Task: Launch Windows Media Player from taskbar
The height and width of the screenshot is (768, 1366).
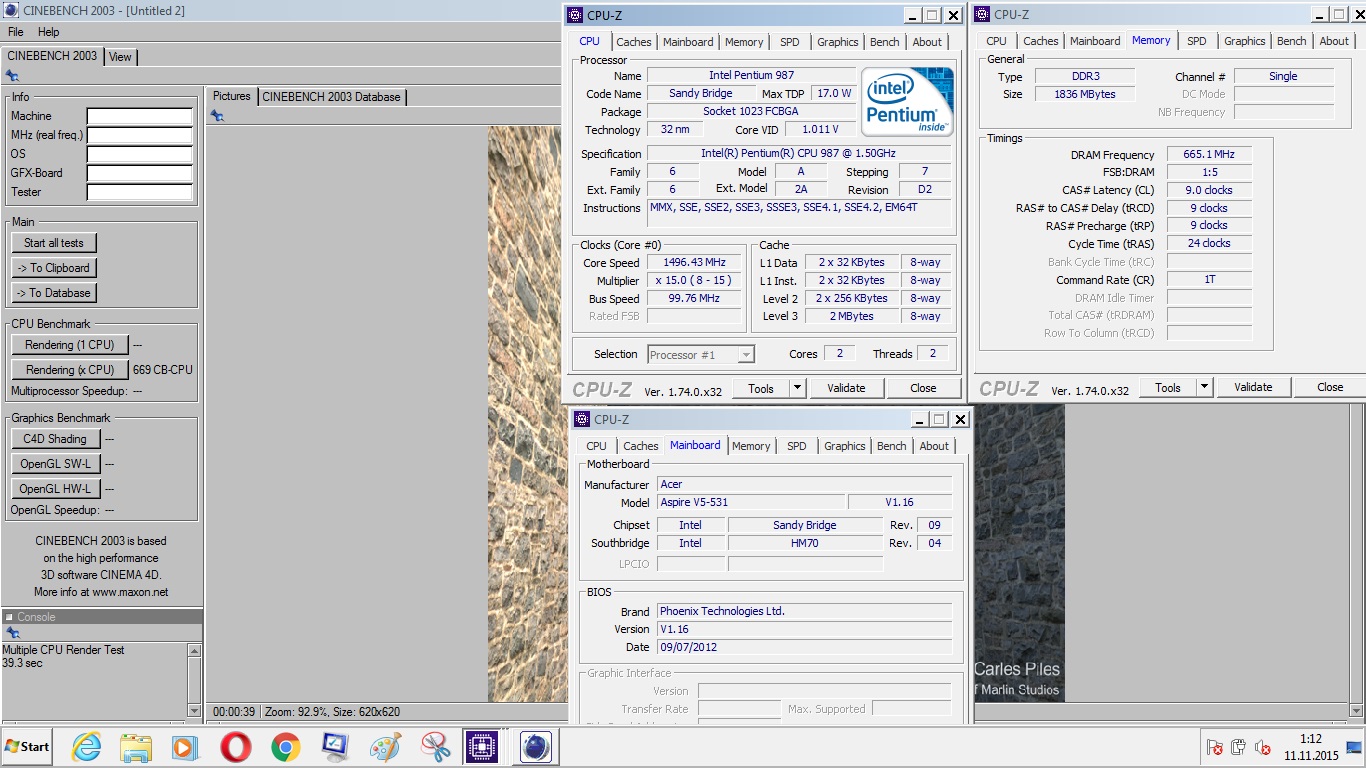Action: tap(185, 747)
